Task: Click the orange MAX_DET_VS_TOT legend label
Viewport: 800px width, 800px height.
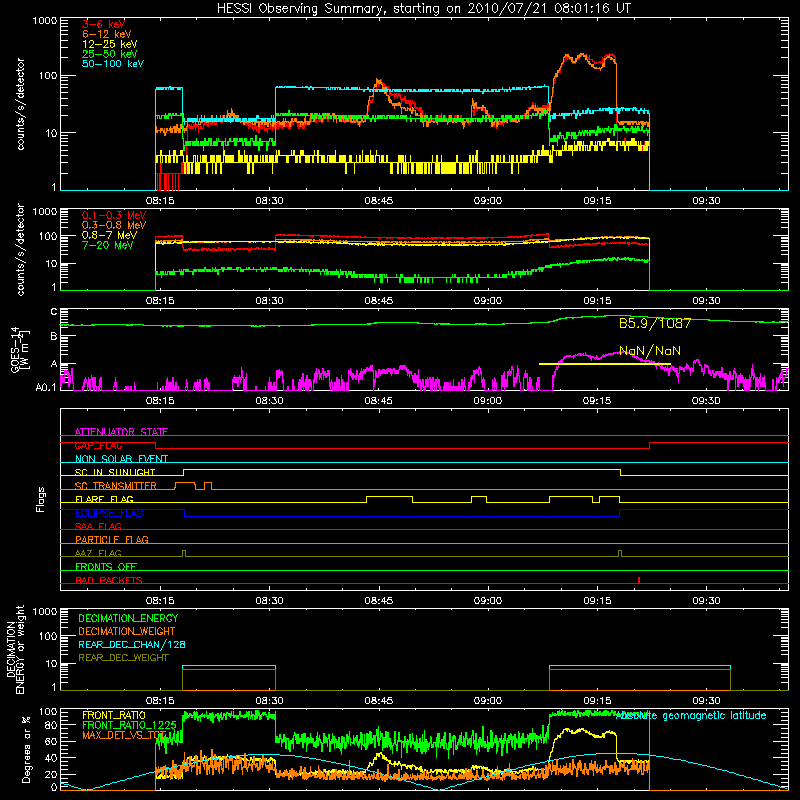Action: tap(124, 735)
